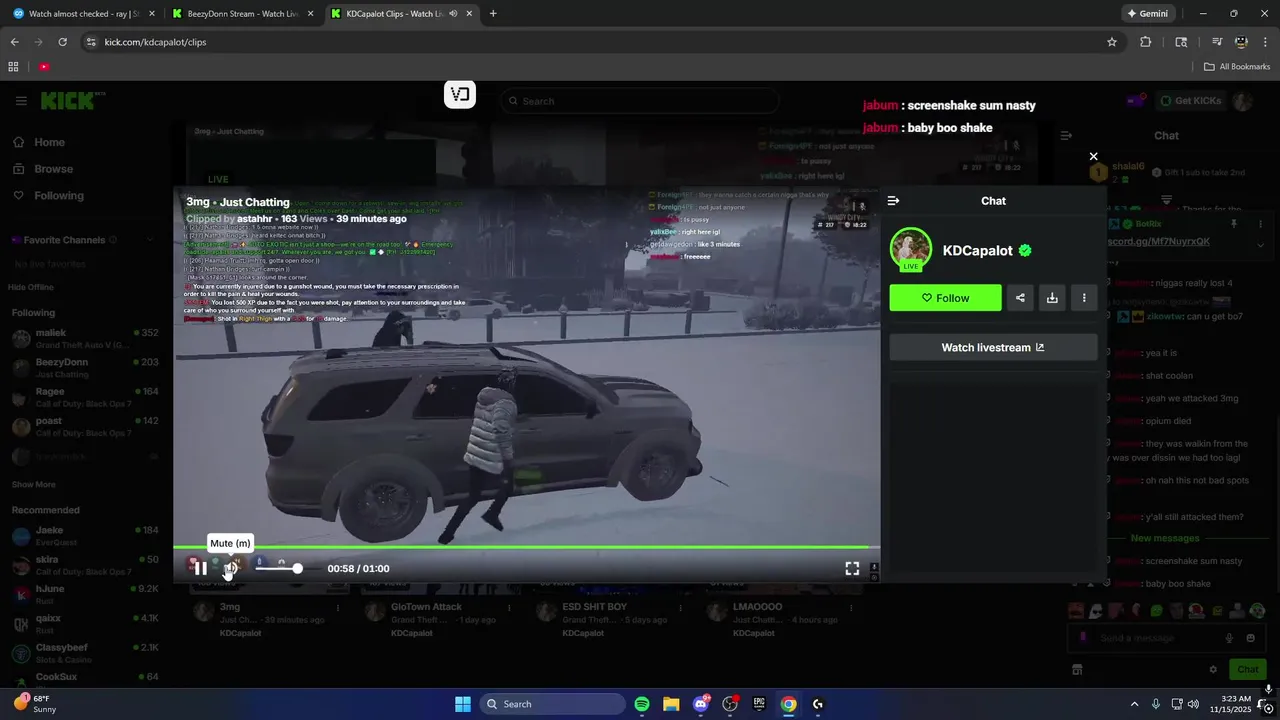Share the clip

[1020, 298]
